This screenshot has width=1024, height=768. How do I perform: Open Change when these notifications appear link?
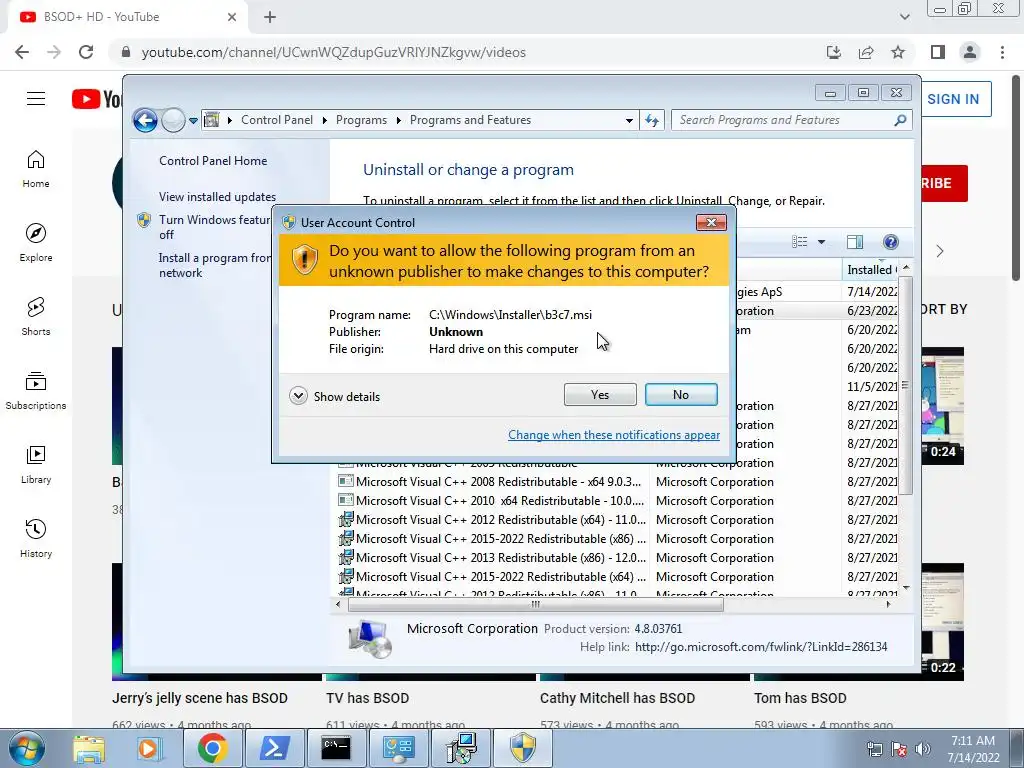click(614, 435)
